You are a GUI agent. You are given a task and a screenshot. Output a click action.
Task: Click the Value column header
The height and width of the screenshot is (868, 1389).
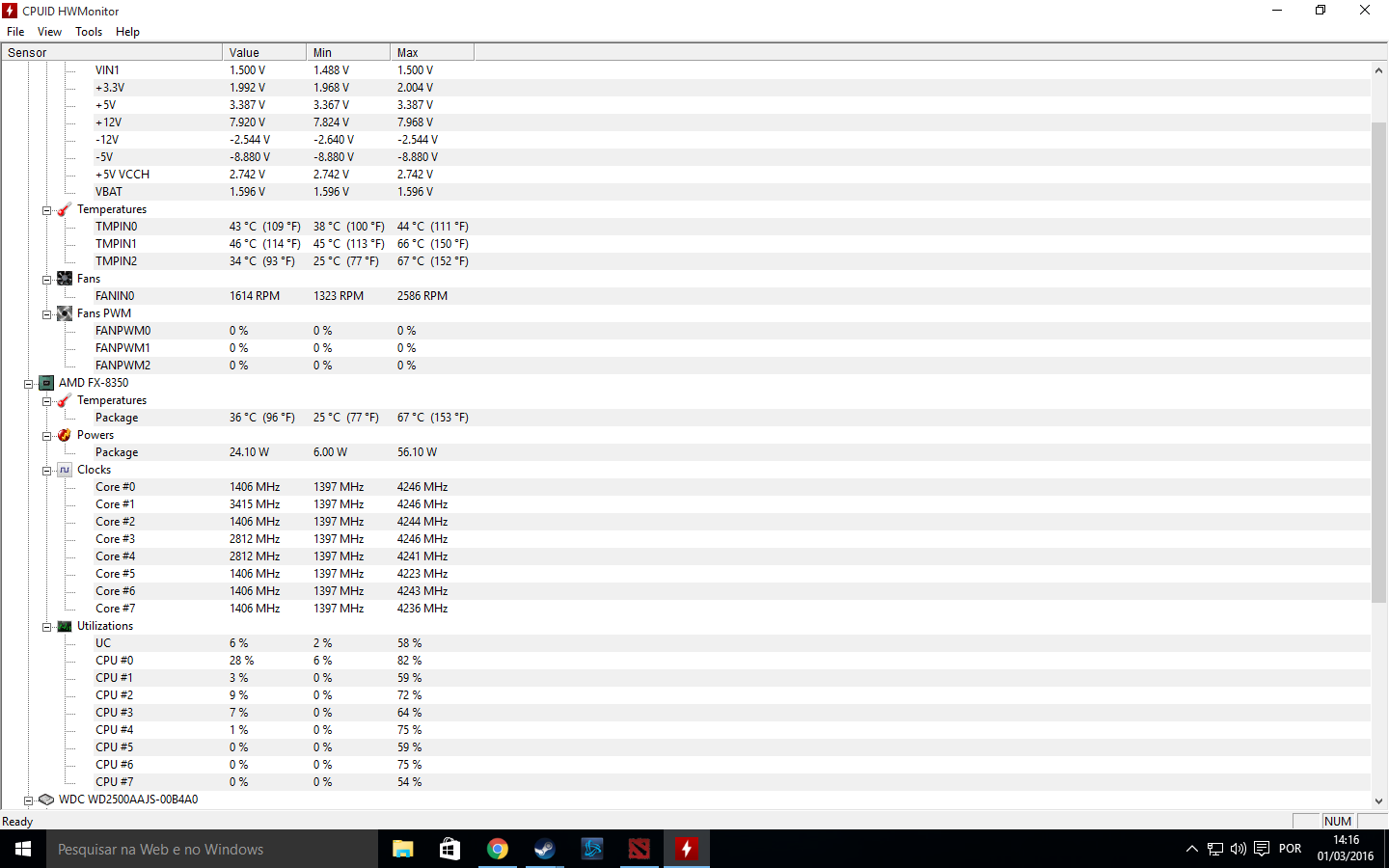coord(264,53)
